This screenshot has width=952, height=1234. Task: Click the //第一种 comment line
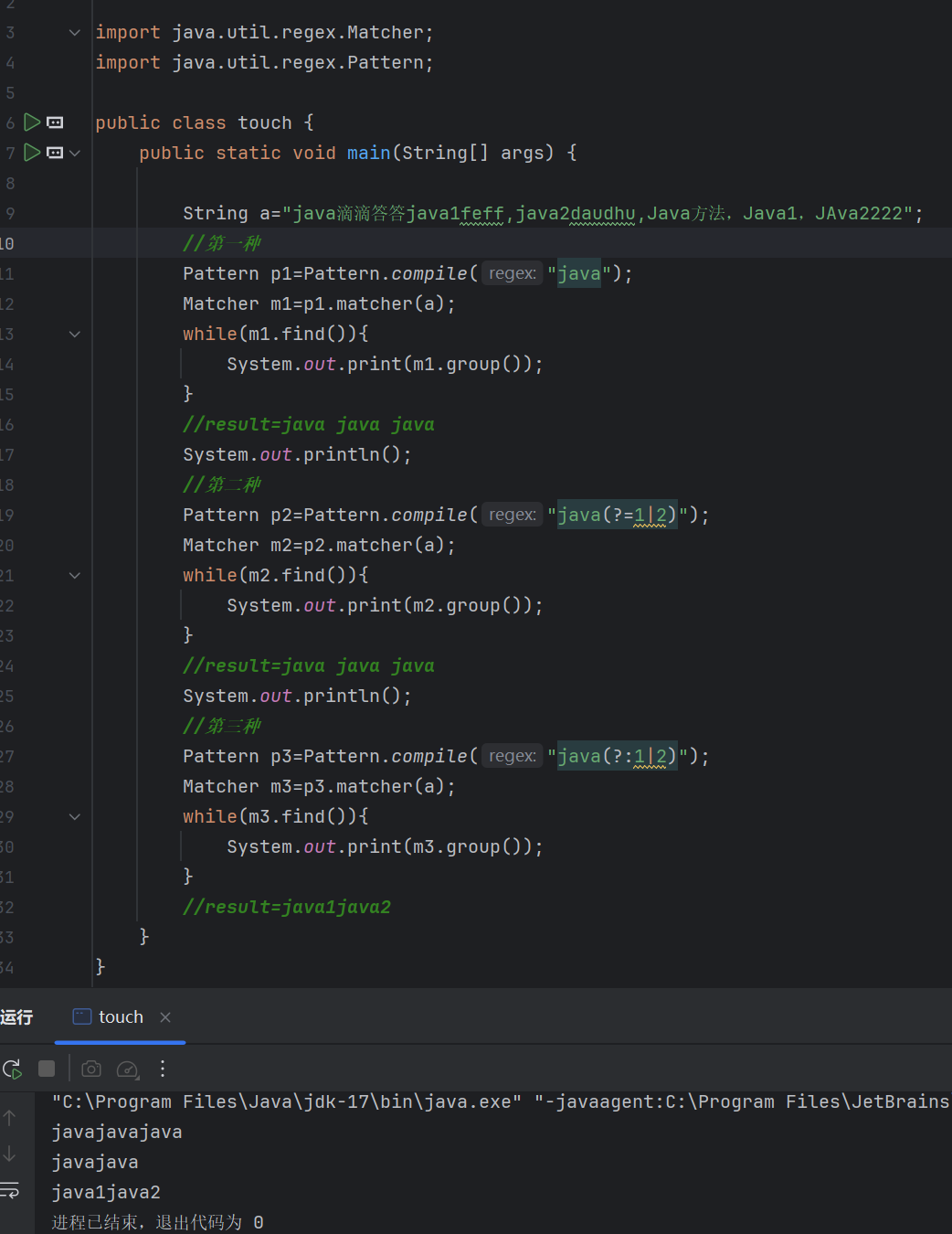222,243
